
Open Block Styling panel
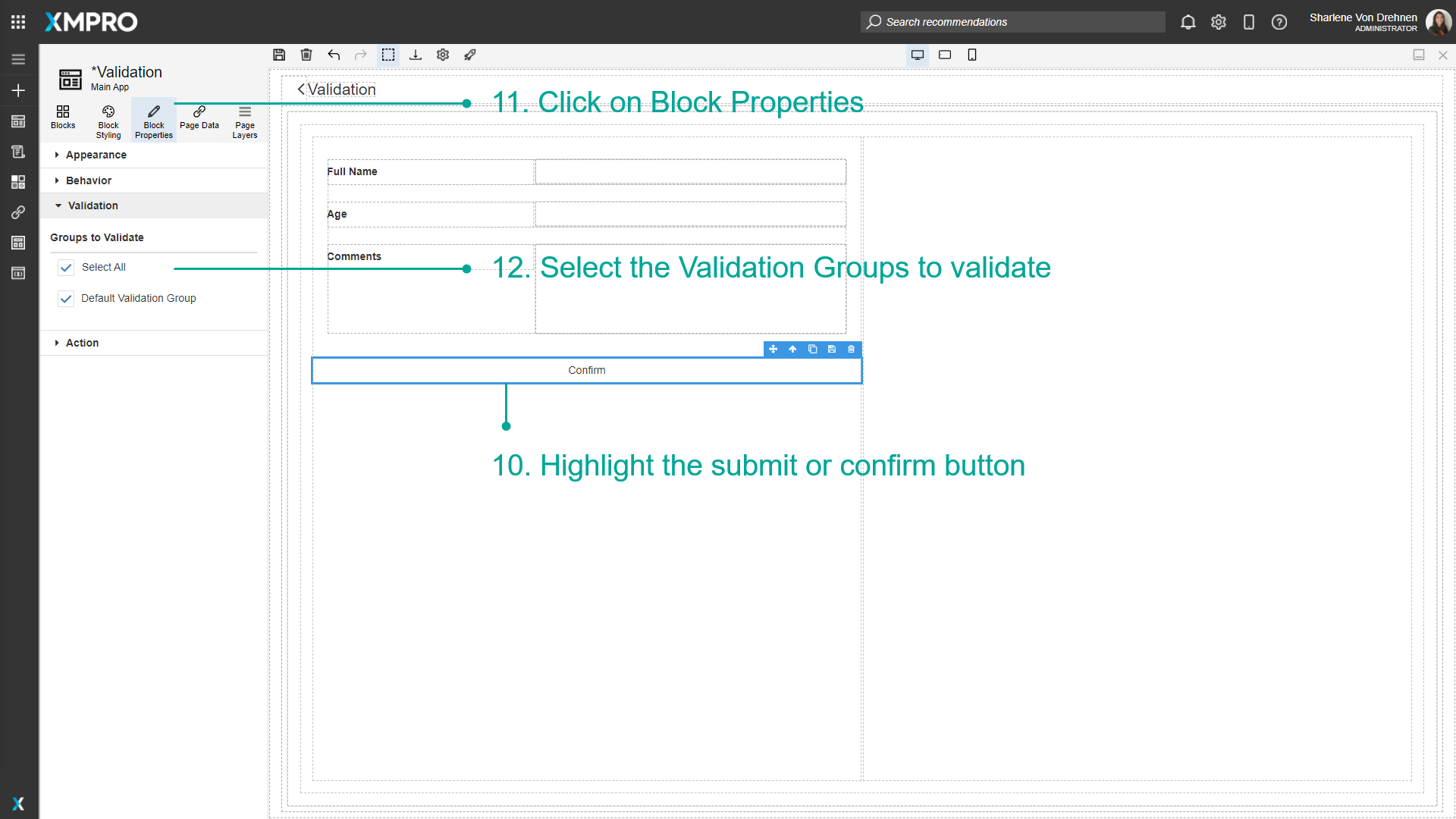108,120
